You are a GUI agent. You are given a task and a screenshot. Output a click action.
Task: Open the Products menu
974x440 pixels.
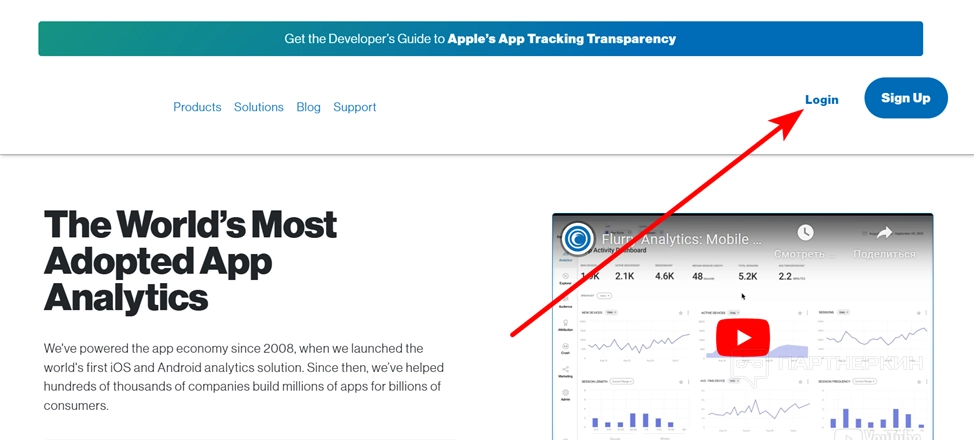pos(197,107)
